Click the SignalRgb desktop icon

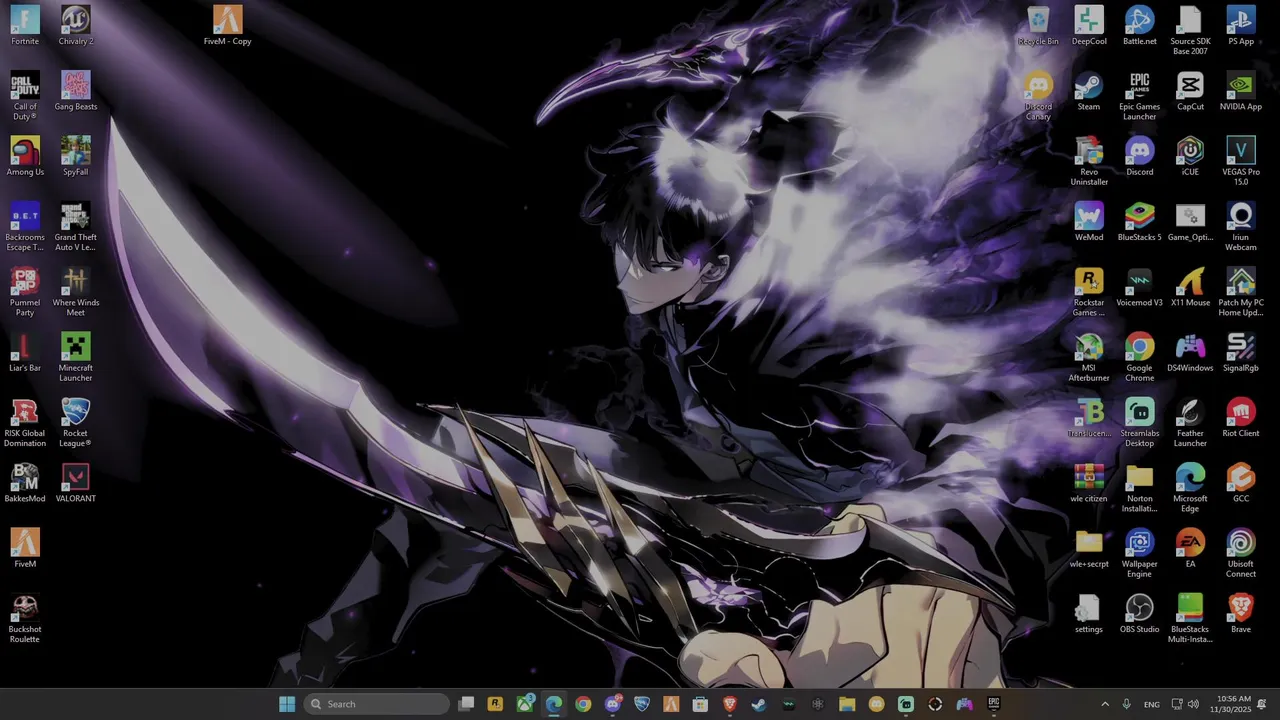[x=1241, y=352]
